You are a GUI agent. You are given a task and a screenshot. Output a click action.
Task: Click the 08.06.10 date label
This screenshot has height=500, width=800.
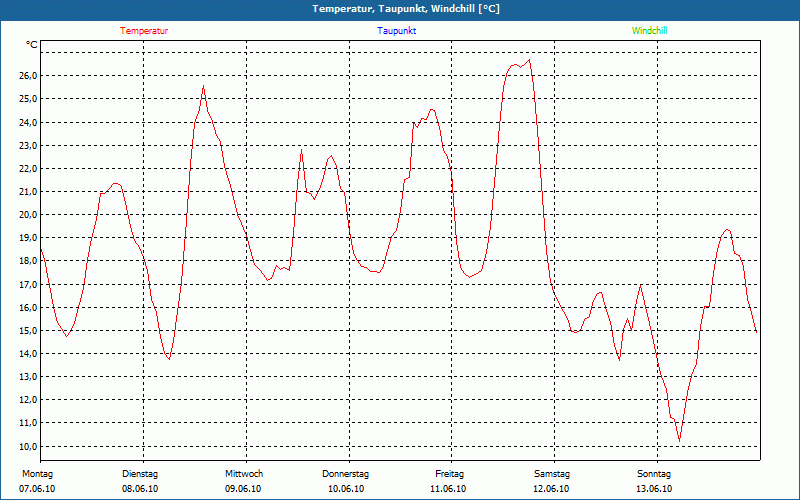[140, 489]
